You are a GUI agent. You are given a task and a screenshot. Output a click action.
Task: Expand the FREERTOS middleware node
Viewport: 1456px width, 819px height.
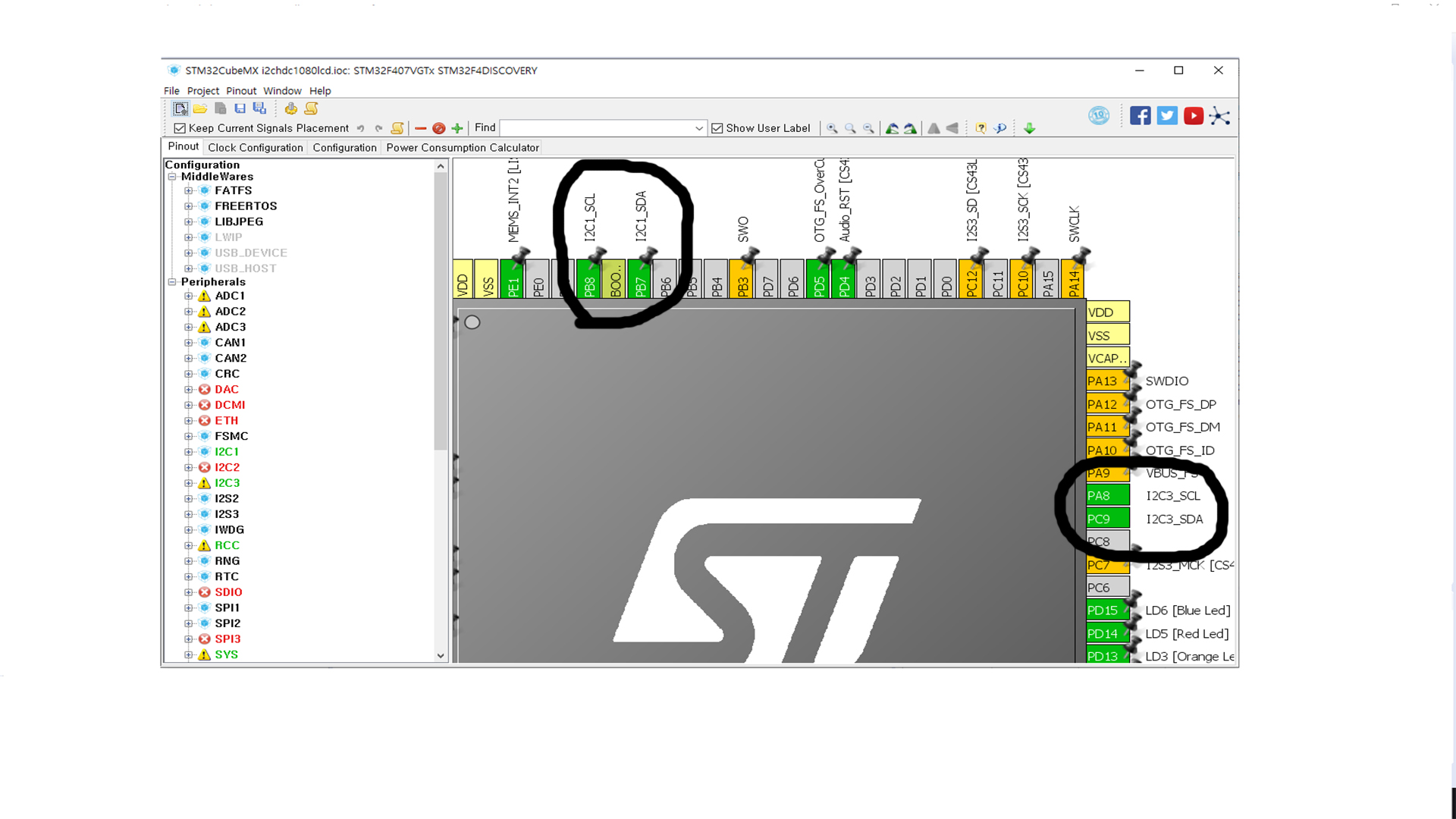coord(188,206)
